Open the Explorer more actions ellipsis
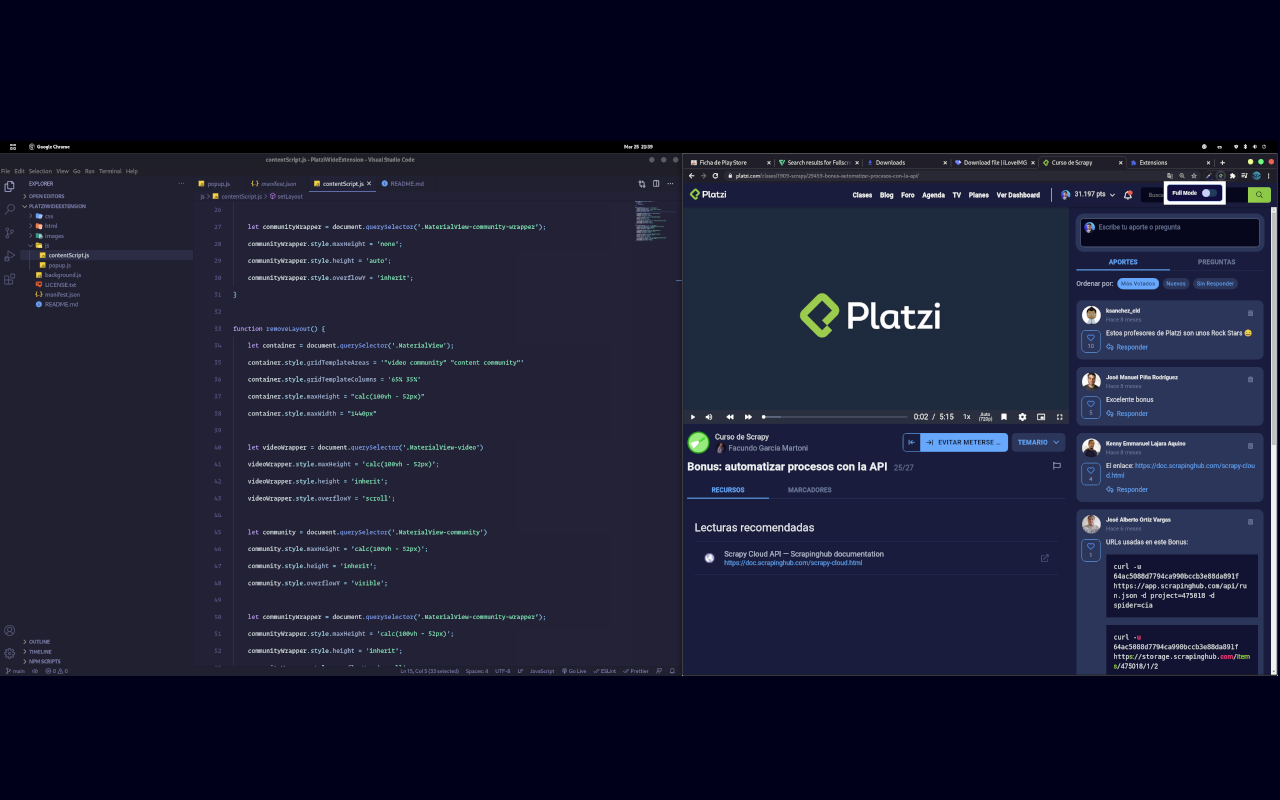The image size is (1280, 800). [181, 184]
